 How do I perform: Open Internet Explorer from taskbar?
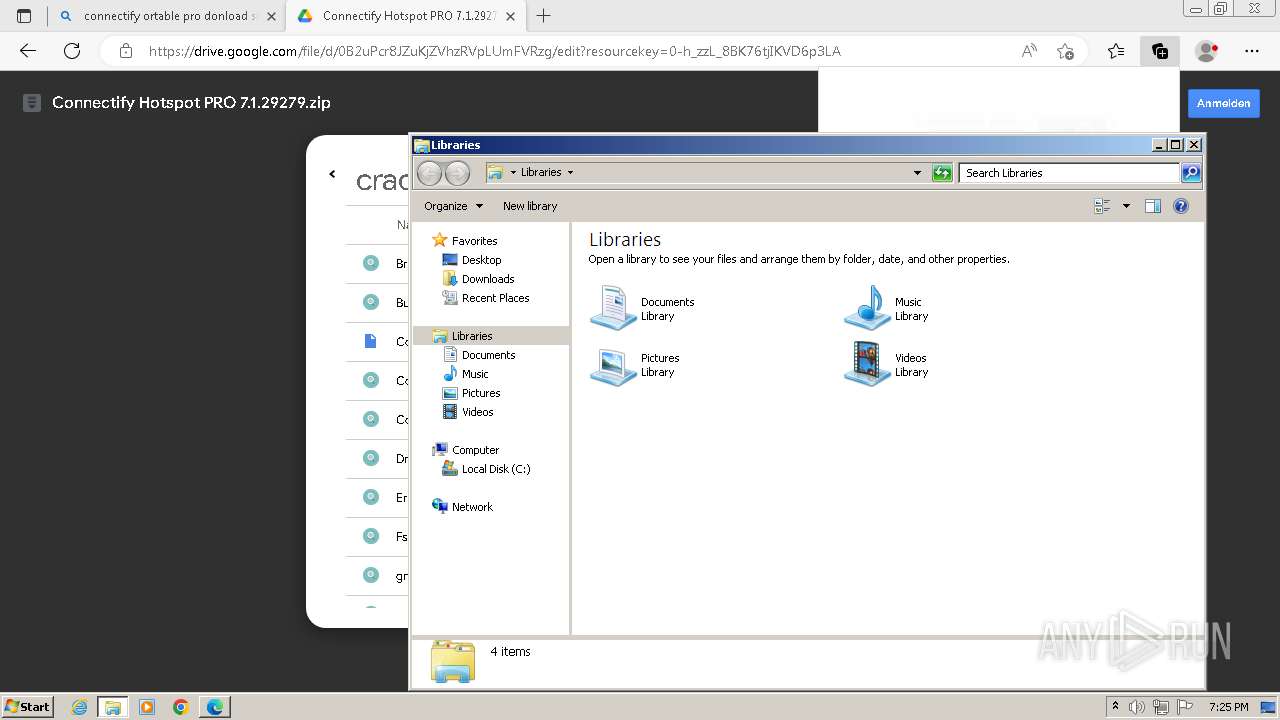click(80, 707)
